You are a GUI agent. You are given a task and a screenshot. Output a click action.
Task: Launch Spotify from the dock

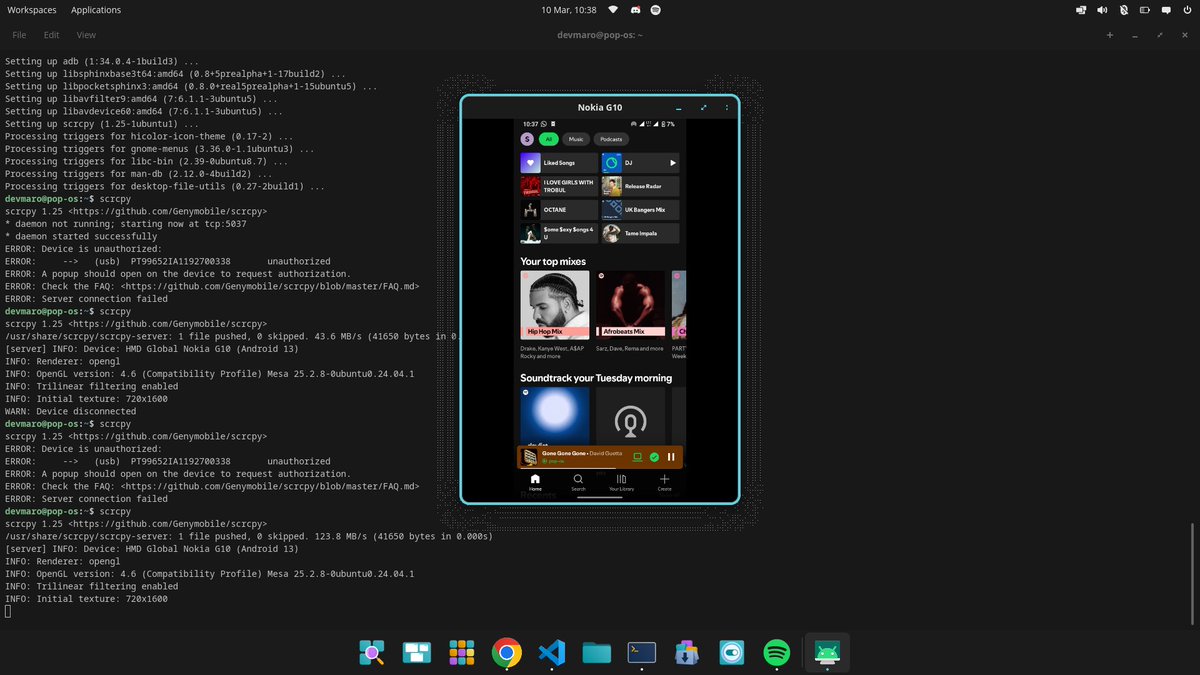pyautogui.click(x=777, y=653)
